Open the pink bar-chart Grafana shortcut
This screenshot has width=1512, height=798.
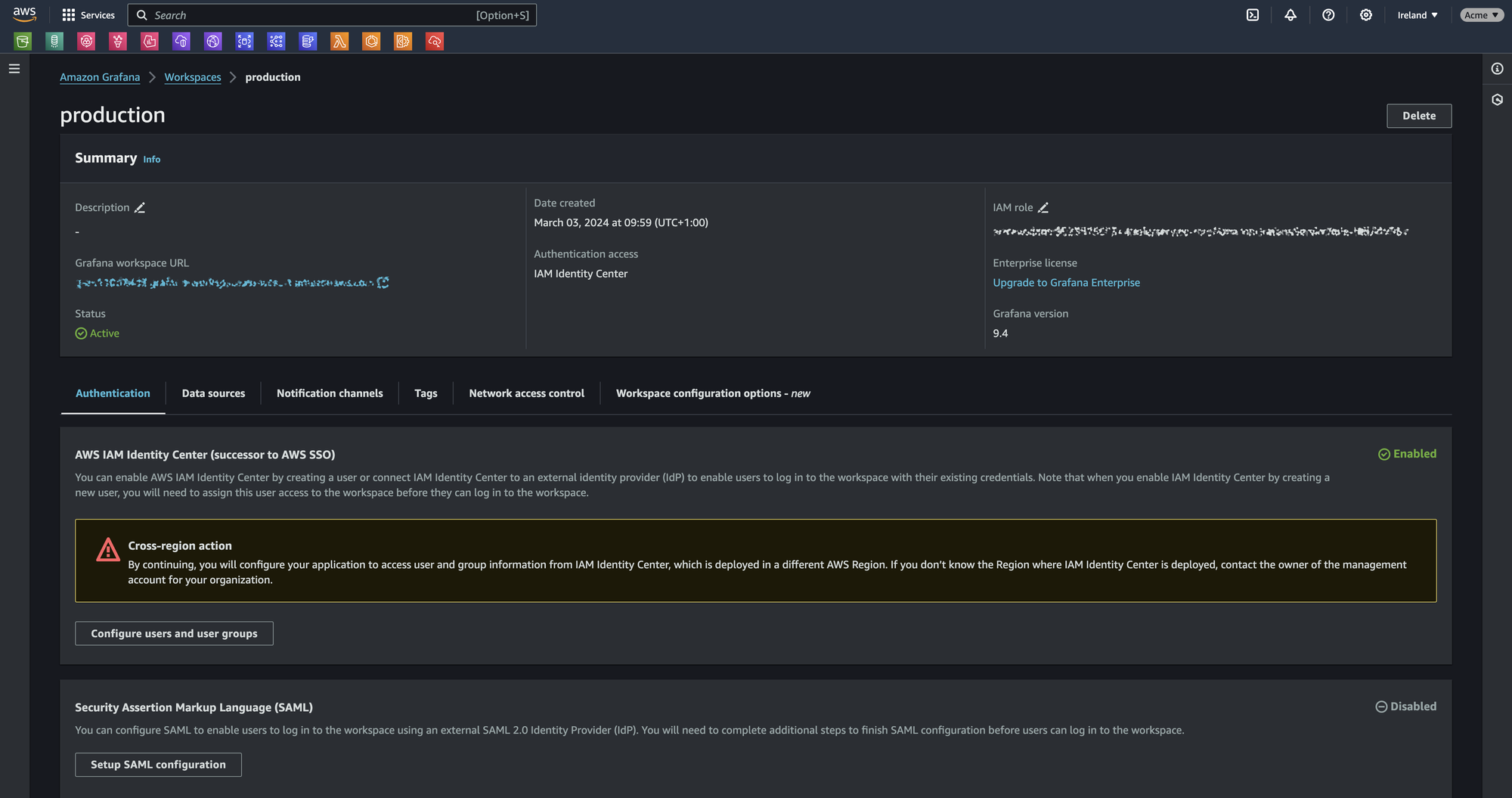tap(150, 42)
